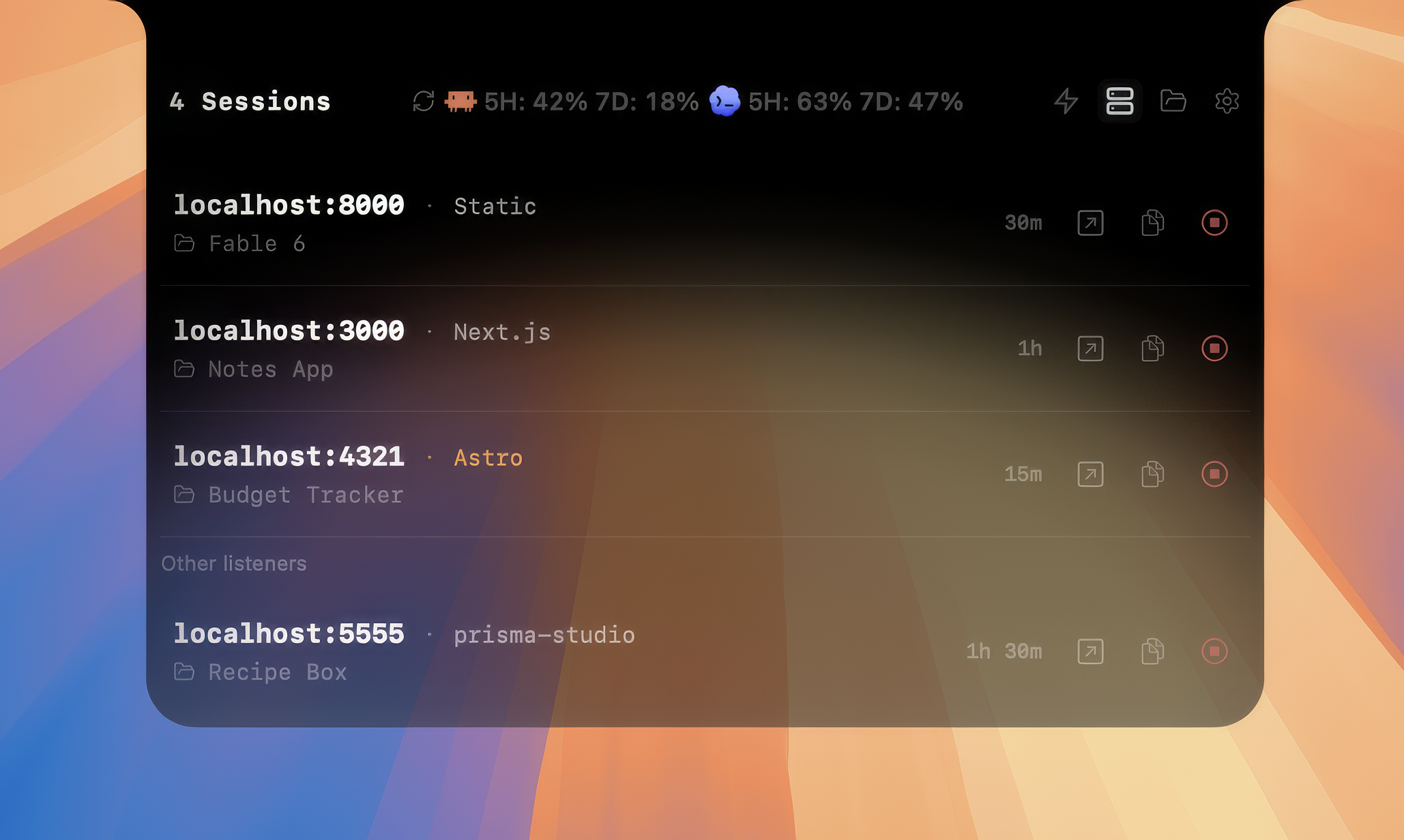Open localhost:5555 in browser
Screen dimensions: 1404x840
pos(1090,651)
